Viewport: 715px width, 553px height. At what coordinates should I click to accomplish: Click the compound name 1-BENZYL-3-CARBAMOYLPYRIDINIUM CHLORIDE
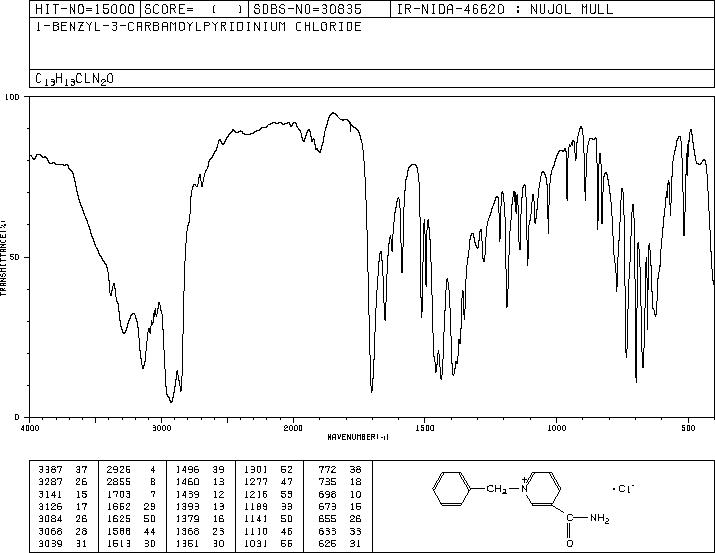coord(199,26)
